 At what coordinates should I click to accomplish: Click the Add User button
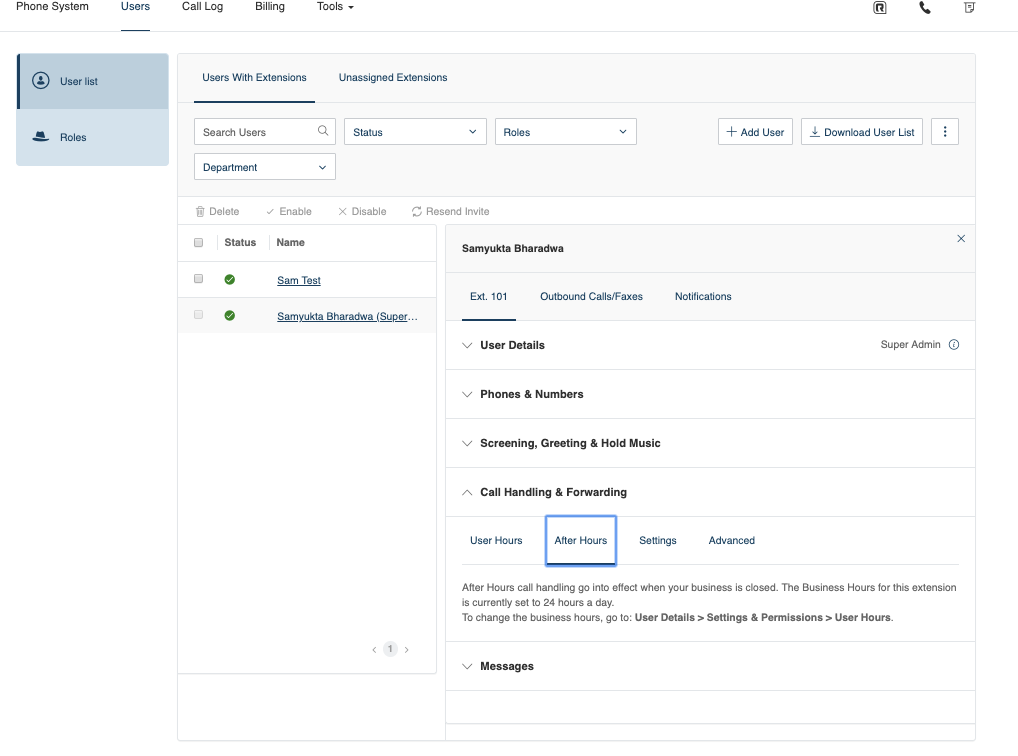pos(755,131)
